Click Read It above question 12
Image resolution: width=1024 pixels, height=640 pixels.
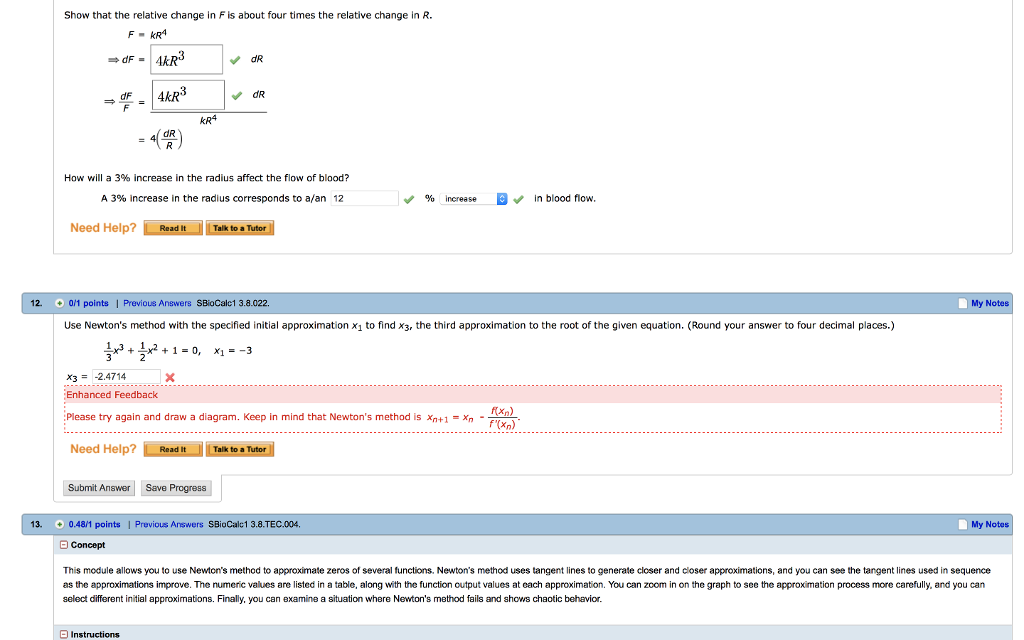click(173, 228)
